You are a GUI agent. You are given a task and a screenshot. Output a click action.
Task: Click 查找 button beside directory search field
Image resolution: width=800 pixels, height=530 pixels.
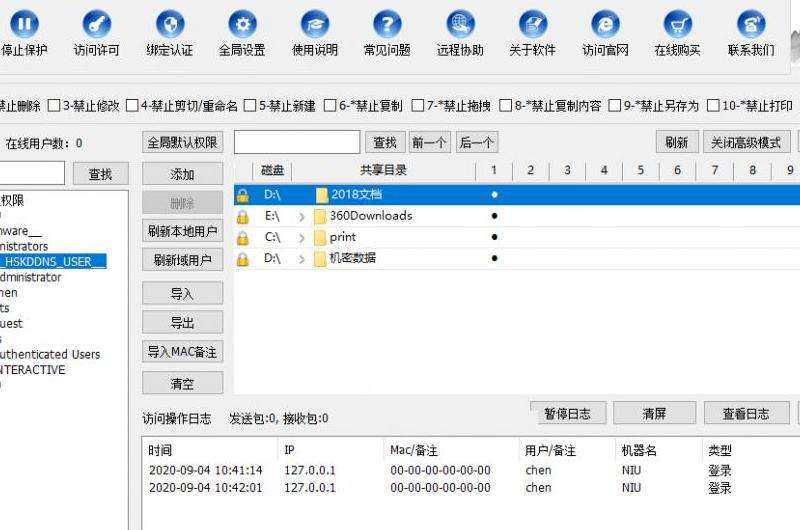click(385, 142)
